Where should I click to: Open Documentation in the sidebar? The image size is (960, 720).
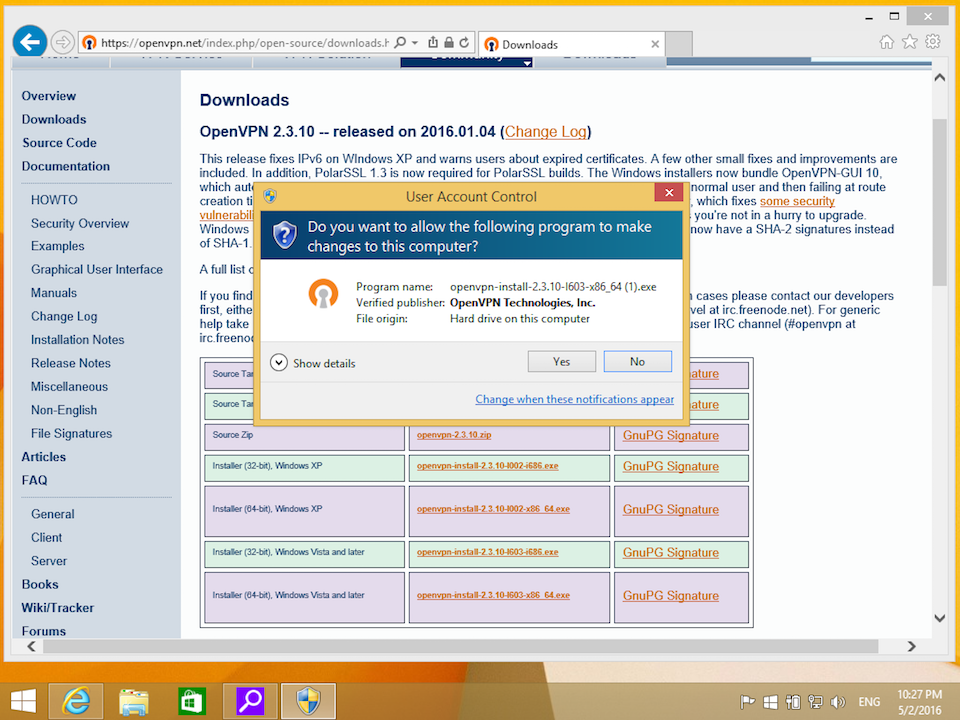66,166
